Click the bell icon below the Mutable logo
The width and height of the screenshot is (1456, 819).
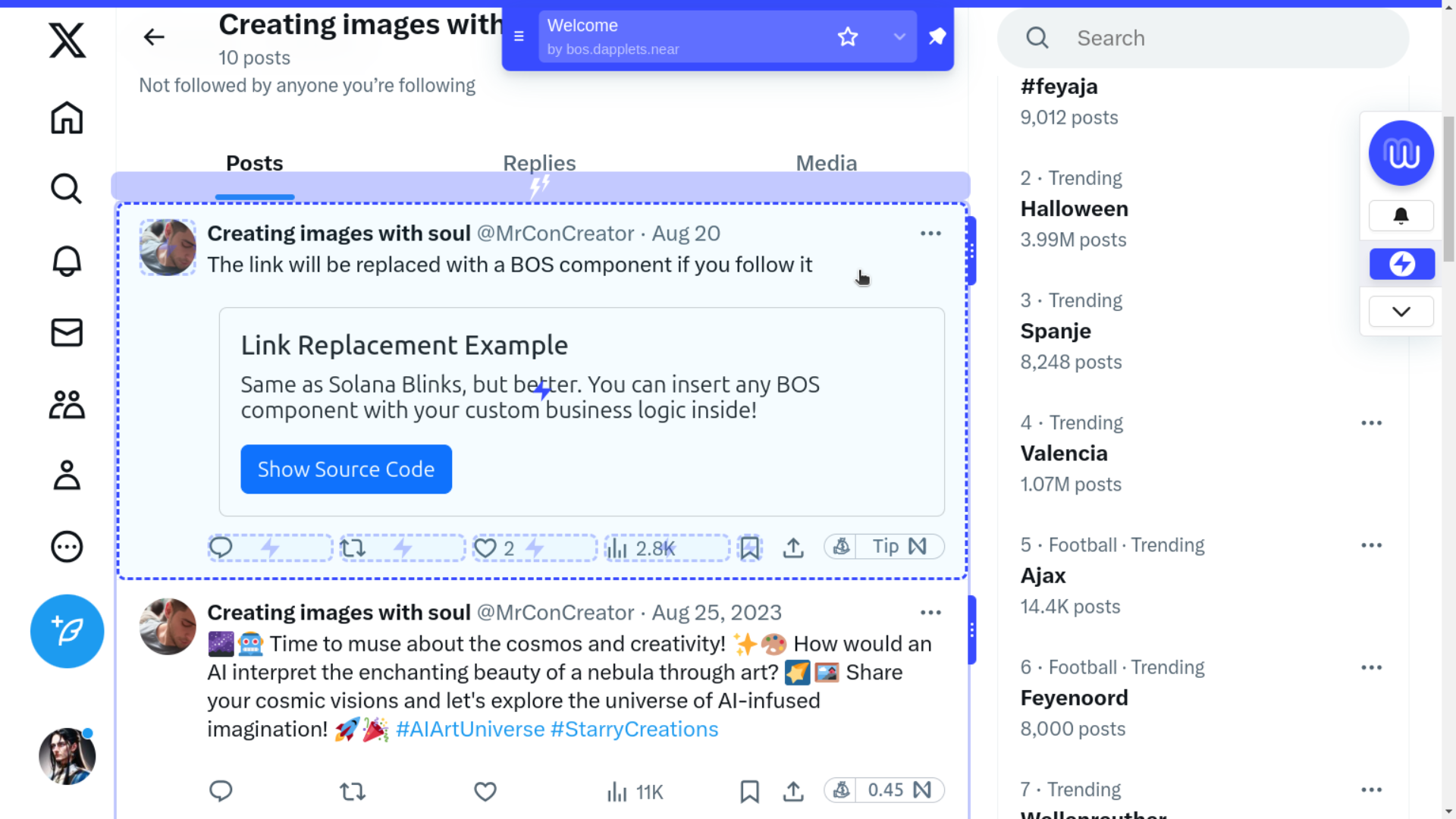(1401, 215)
